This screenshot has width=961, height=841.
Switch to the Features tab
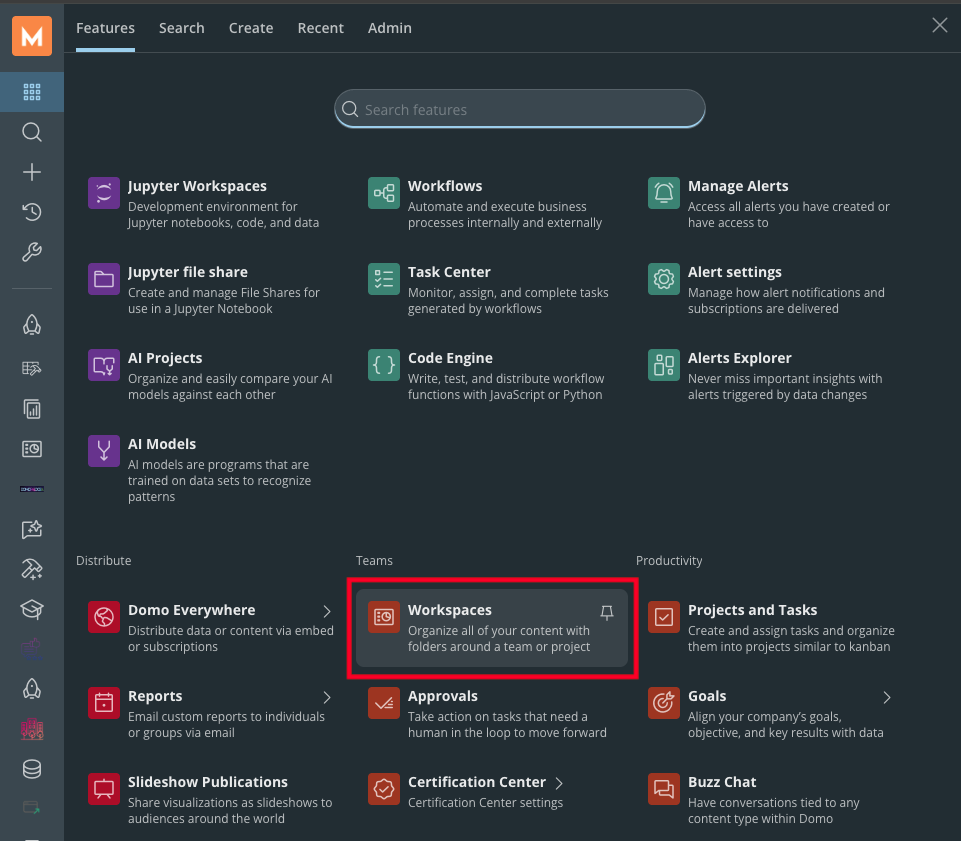105,28
